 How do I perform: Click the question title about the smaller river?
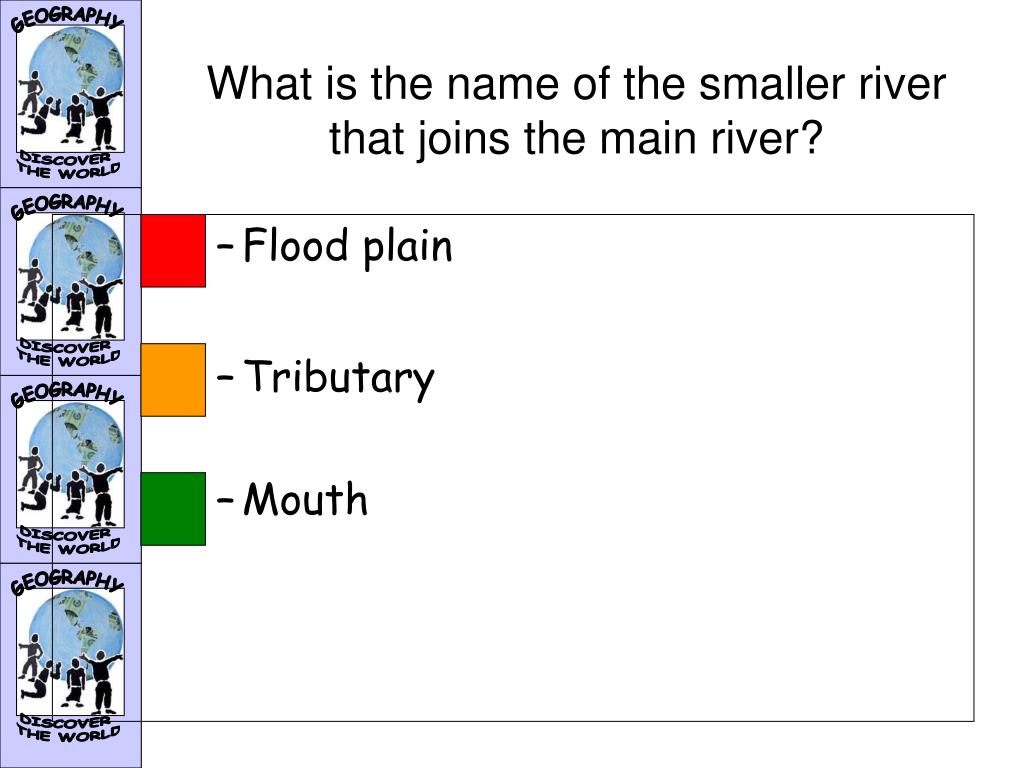pos(576,110)
